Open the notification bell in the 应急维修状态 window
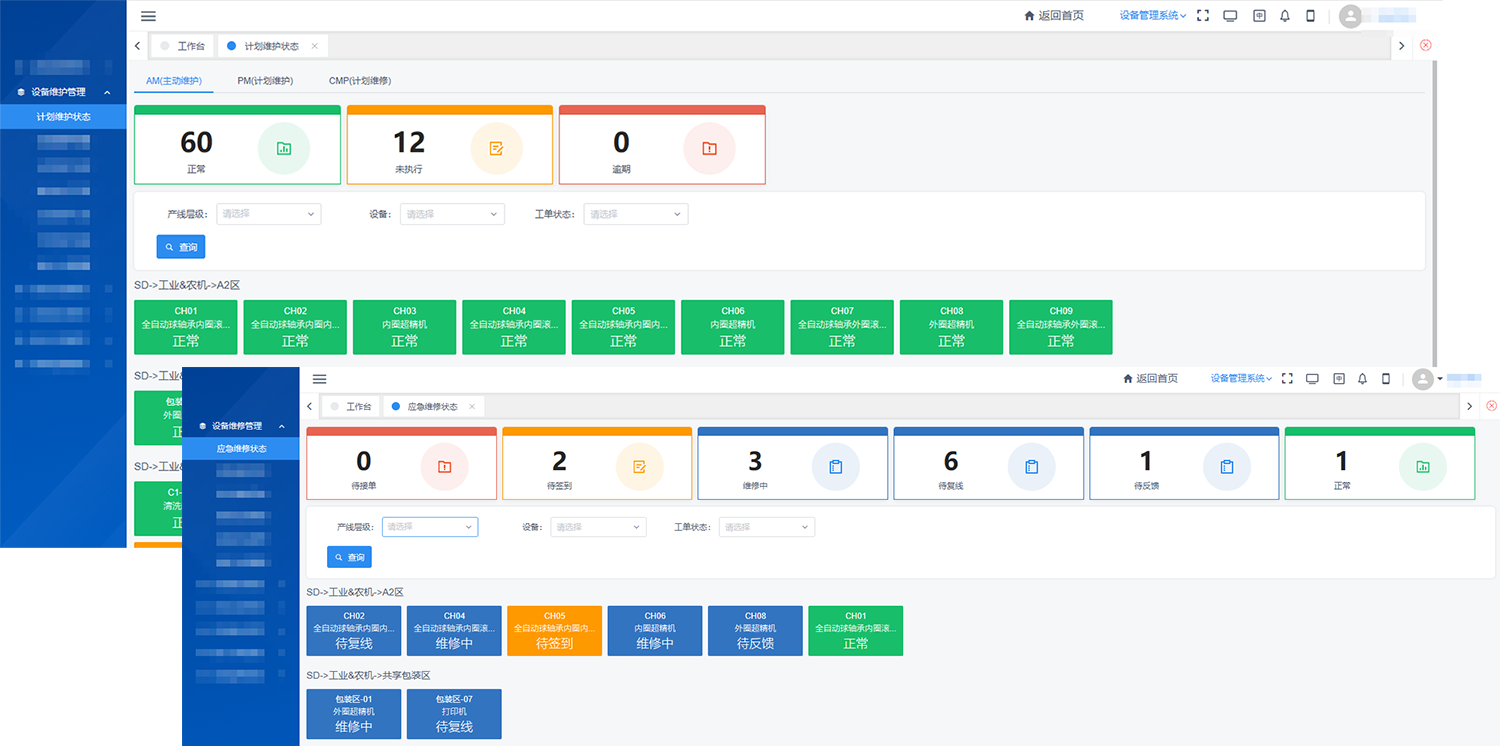Viewport: 1500px width, 746px height. point(1362,379)
